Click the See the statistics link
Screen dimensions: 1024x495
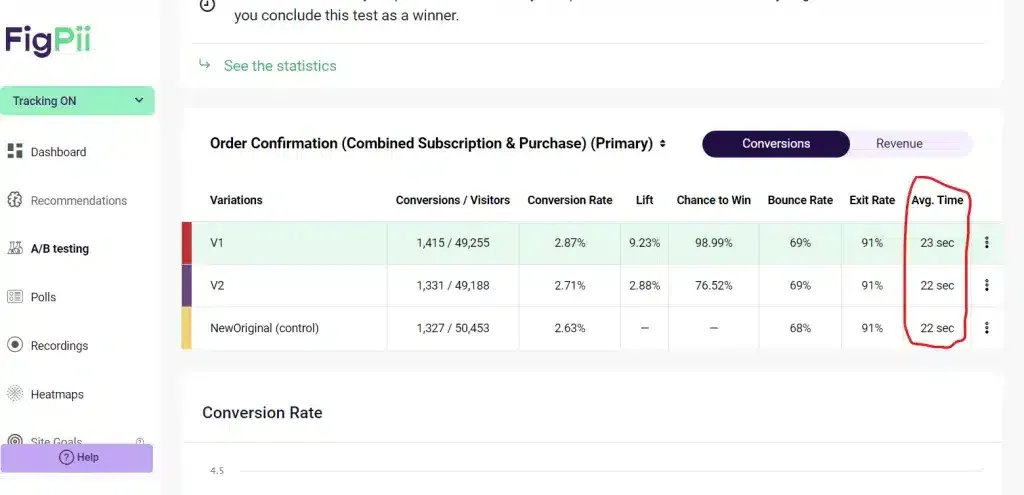click(x=280, y=65)
